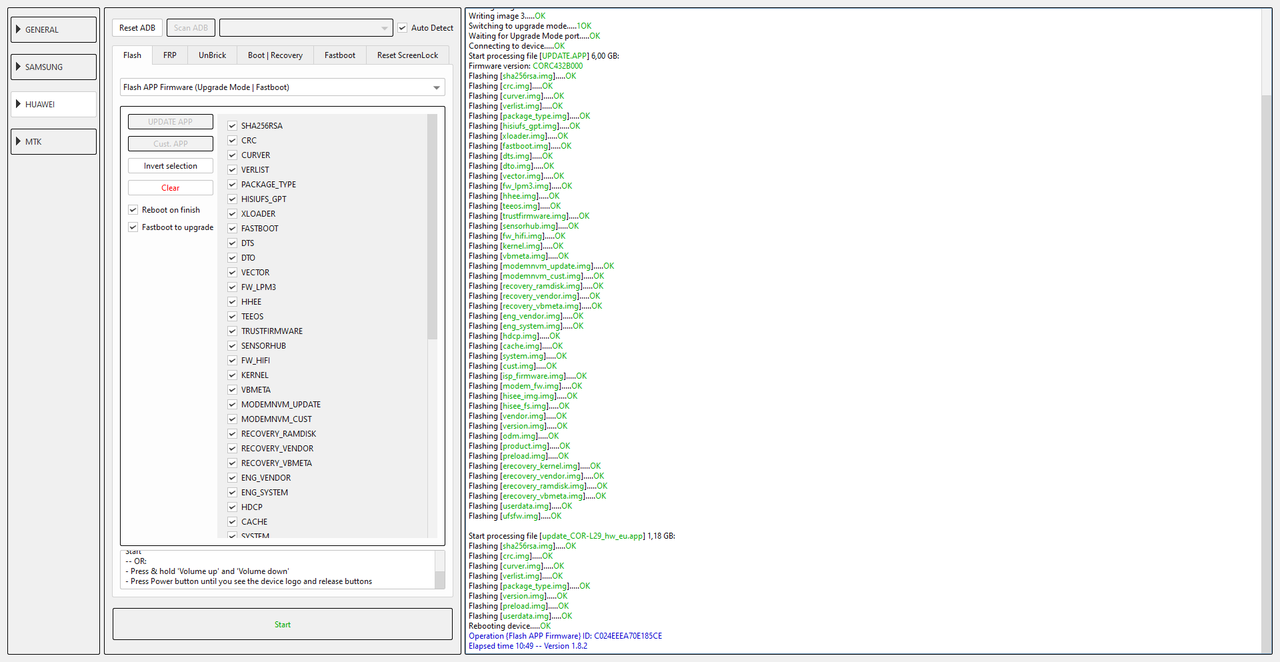Click the UPDATE.APP button
The width and height of the screenshot is (1280, 662).
coord(170,122)
